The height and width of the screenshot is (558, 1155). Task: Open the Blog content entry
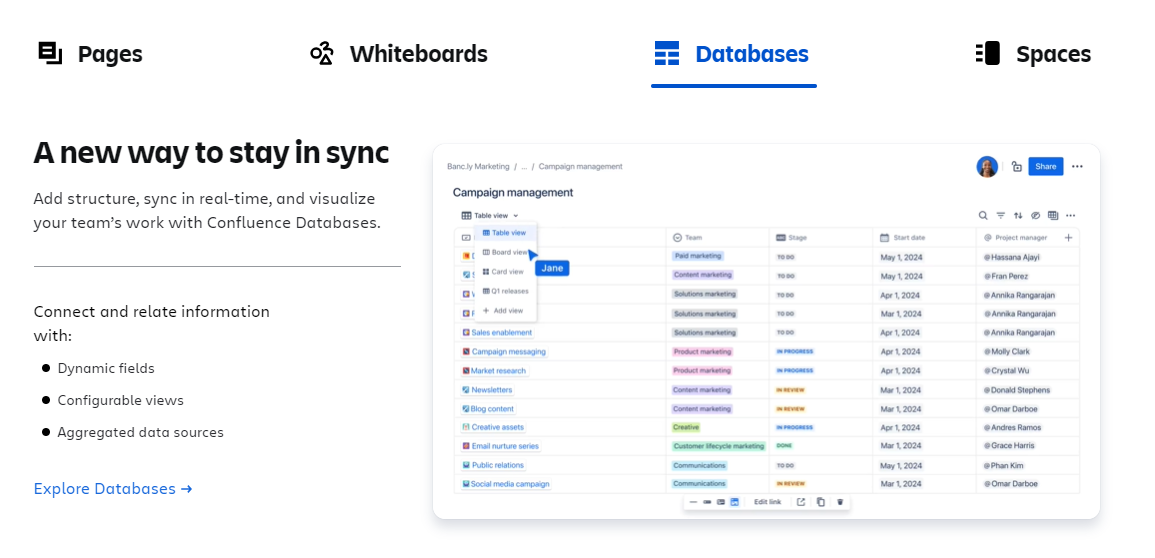tap(493, 409)
